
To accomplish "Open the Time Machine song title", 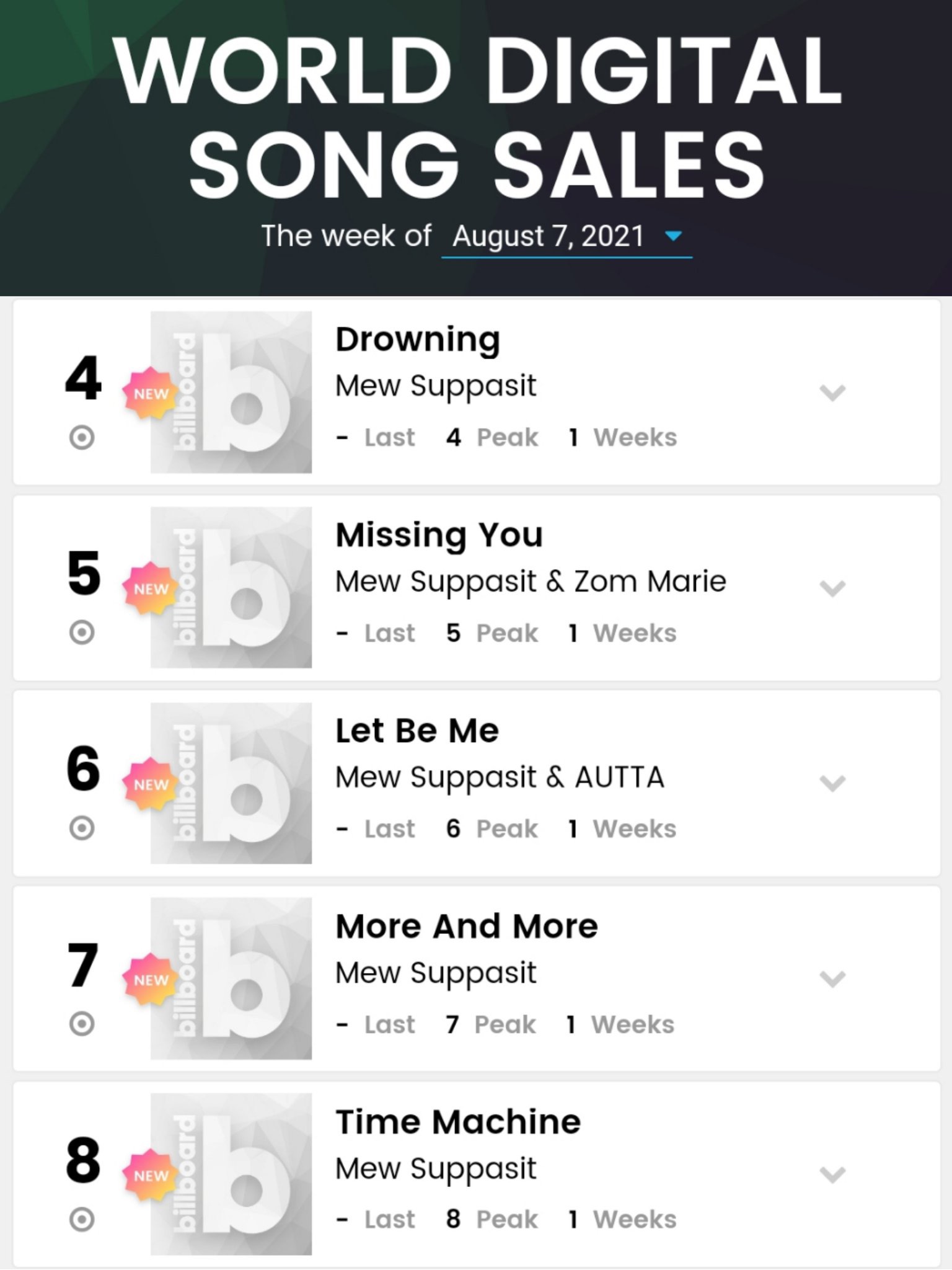I will click(x=458, y=1122).
